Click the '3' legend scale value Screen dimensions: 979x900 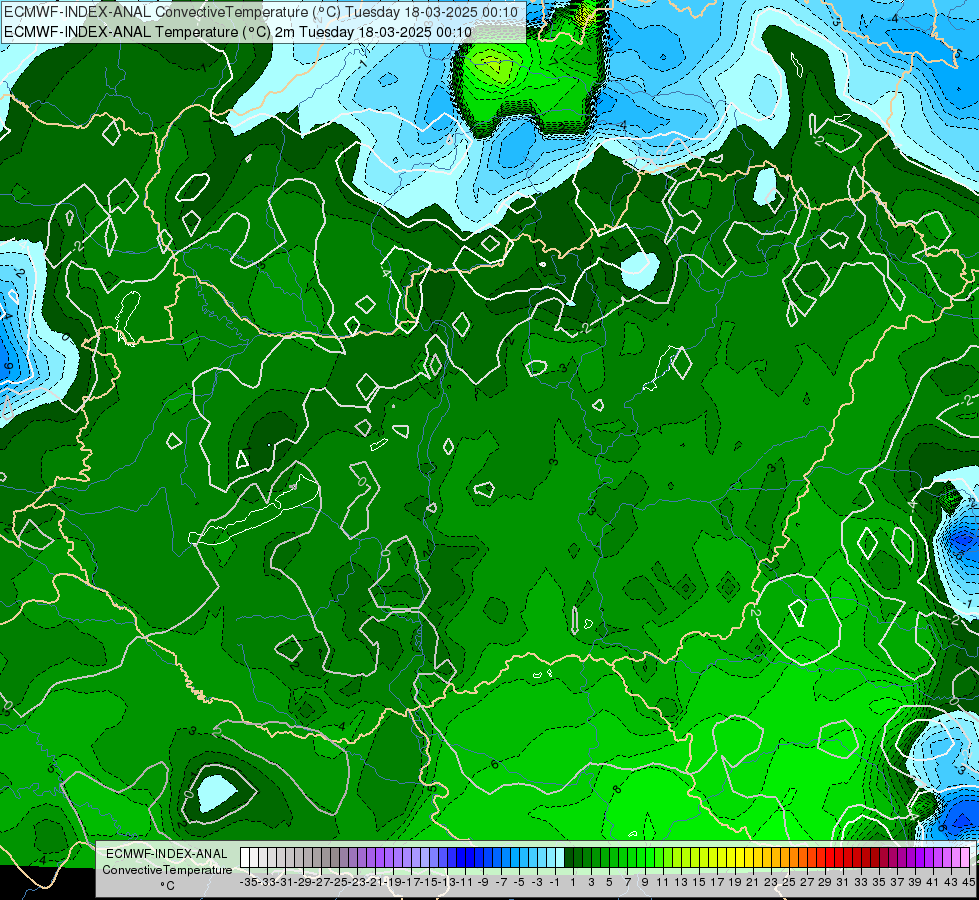point(591,882)
